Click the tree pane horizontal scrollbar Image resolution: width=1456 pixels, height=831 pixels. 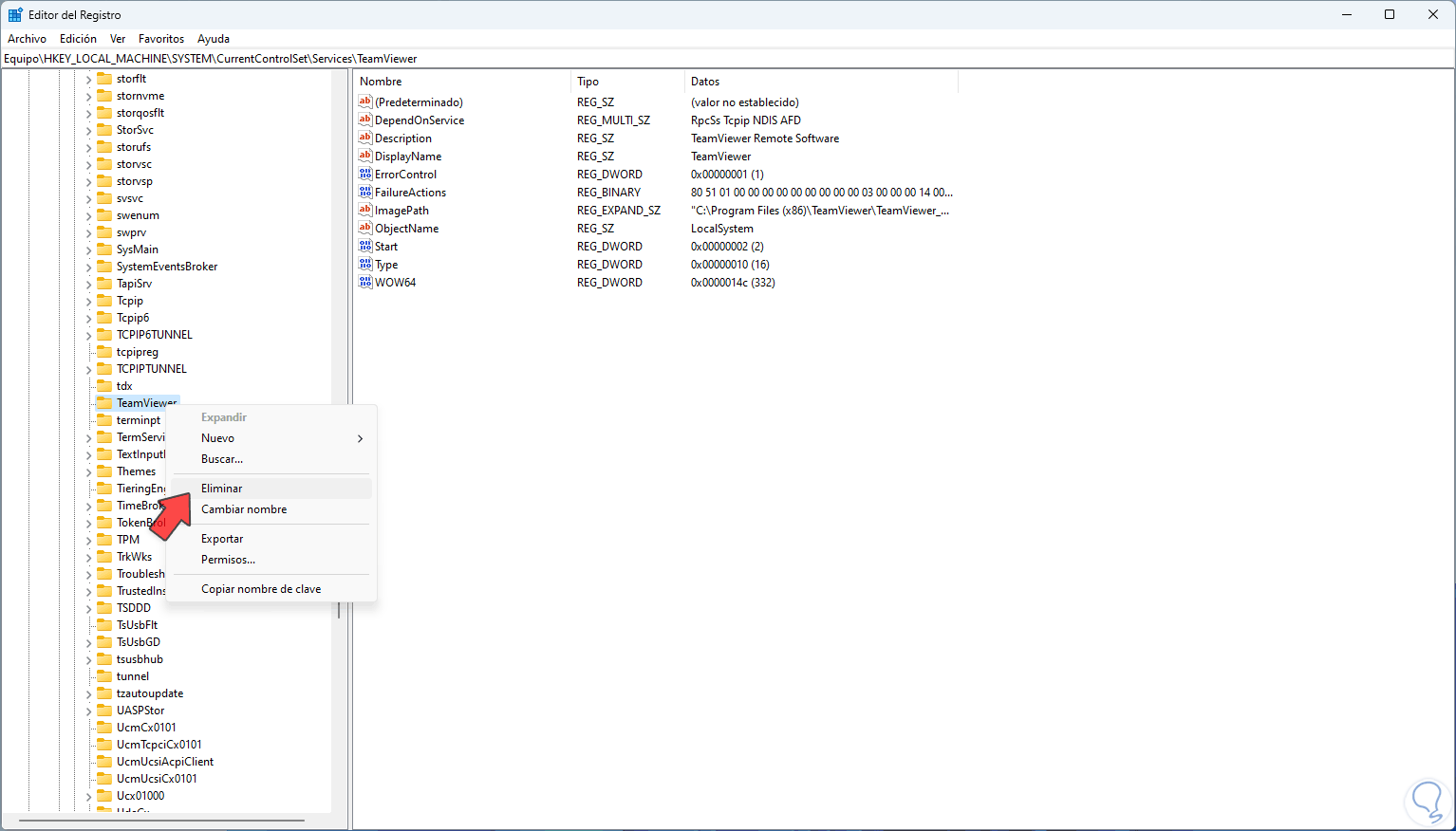(x=161, y=821)
